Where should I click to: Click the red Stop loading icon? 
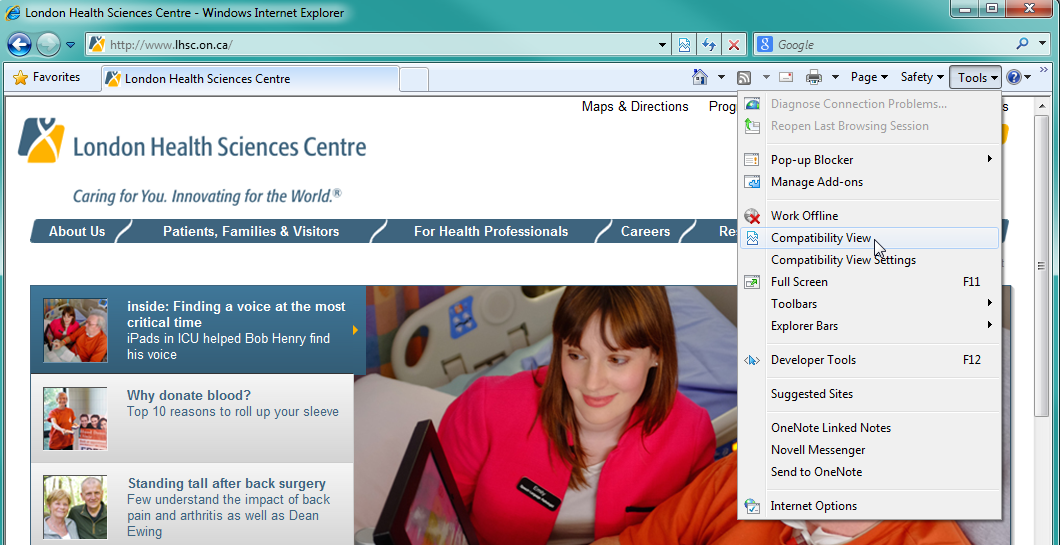pyautogui.click(x=733, y=45)
